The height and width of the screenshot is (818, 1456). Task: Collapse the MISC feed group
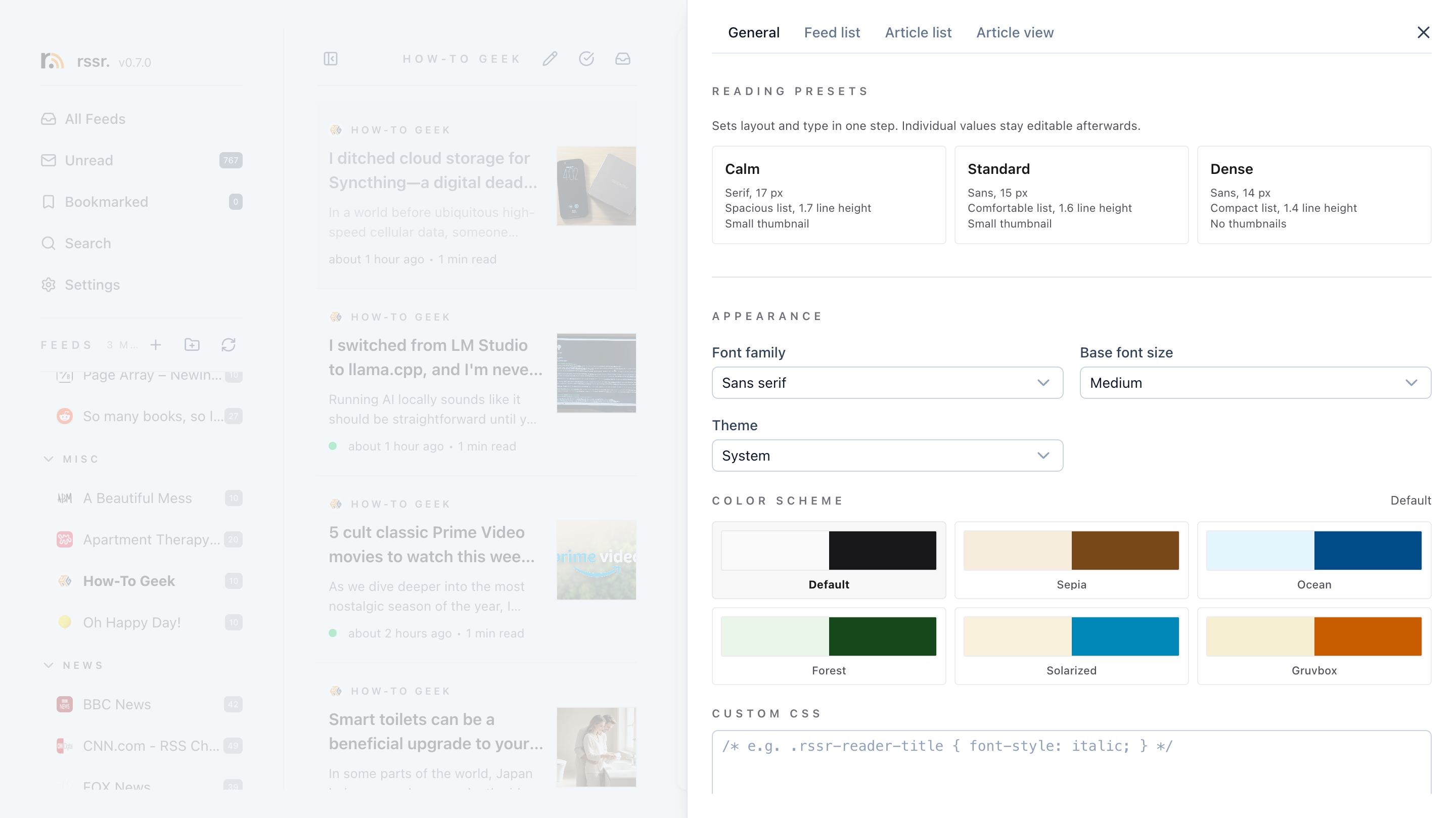(49, 459)
